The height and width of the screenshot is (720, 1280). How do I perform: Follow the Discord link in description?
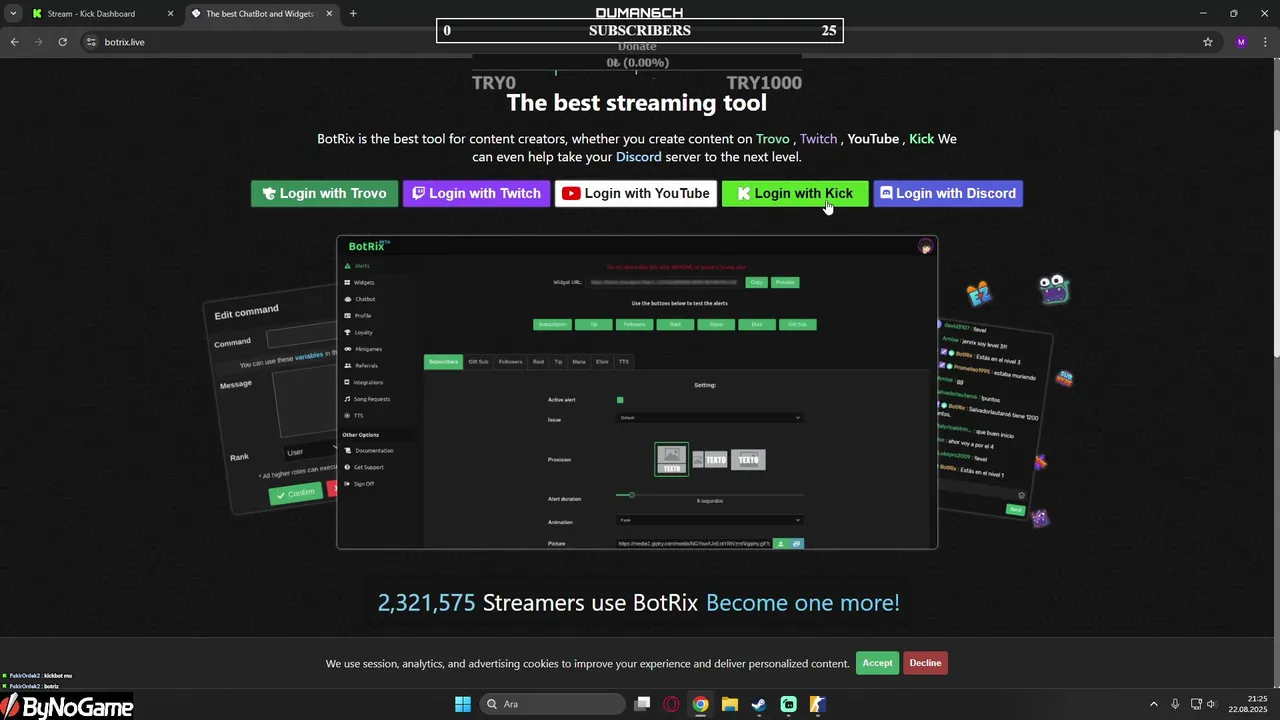coord(639,157)
